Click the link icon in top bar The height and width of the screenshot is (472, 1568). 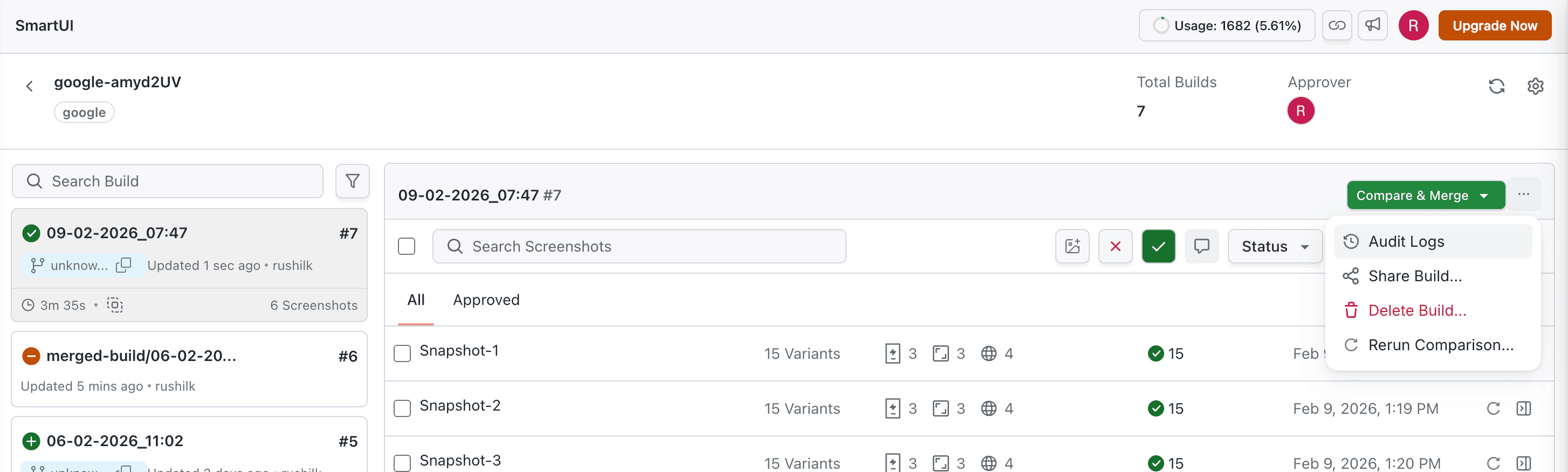(1337, 25)
